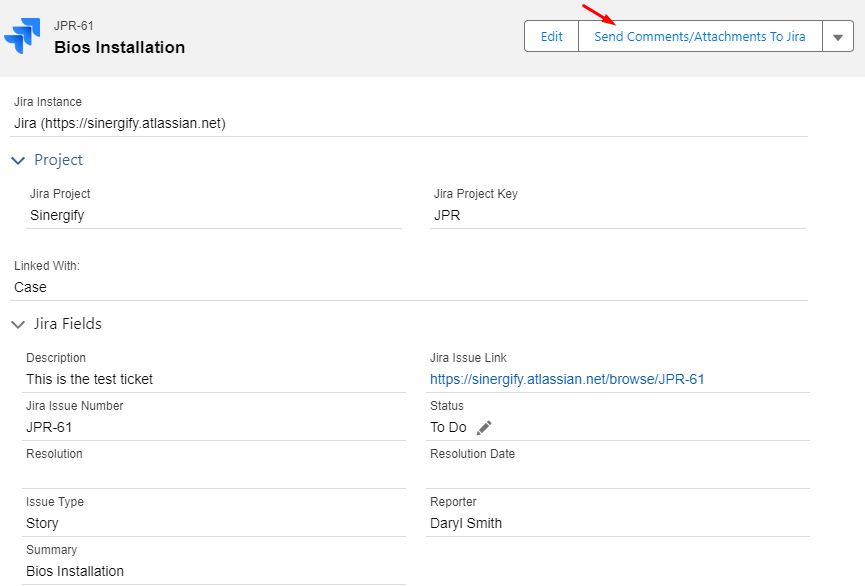865x586 pixels.
Task: Click the Jira logo icon beside JPR-61
Action: pos(22,36)
